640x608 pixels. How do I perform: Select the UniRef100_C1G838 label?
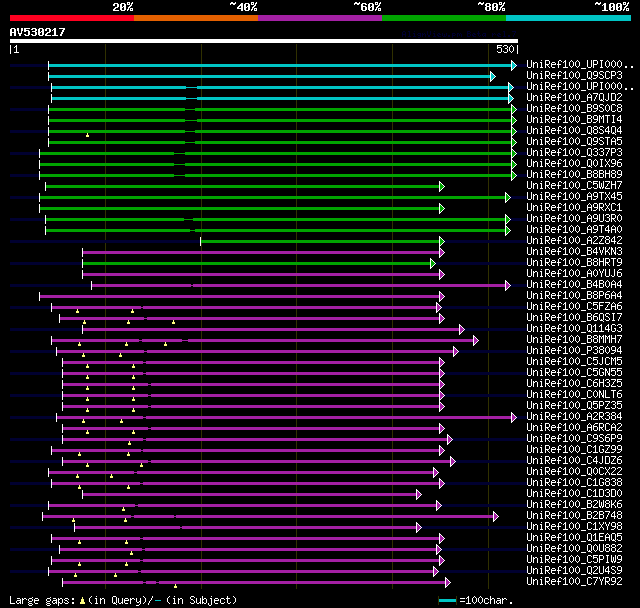(574, 483)
